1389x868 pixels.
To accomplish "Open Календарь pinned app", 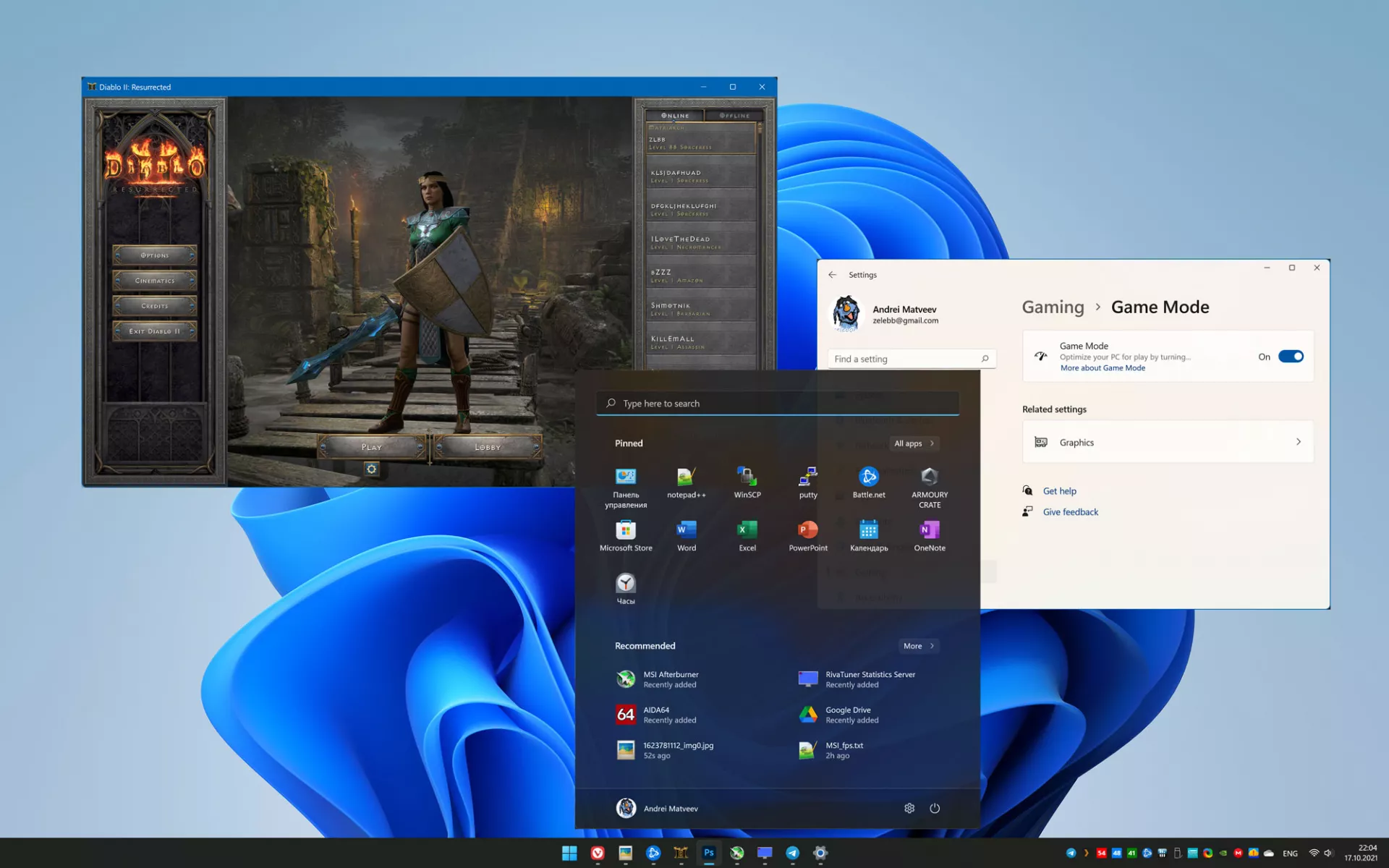I will pos(869,536).
